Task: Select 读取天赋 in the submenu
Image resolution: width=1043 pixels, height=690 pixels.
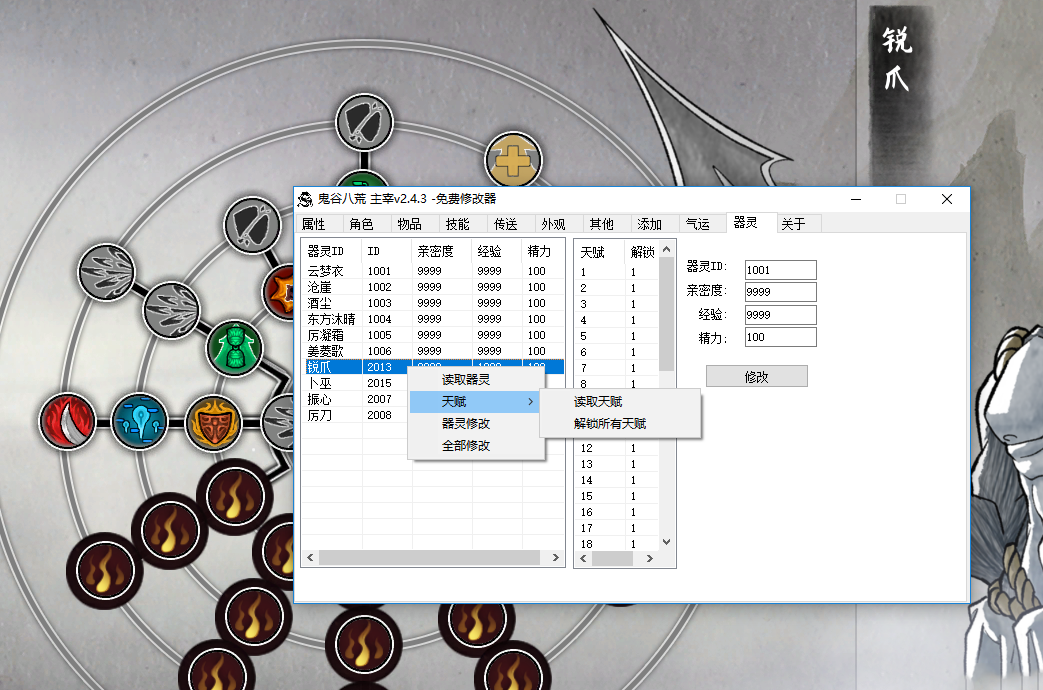Action: point(620,401)
